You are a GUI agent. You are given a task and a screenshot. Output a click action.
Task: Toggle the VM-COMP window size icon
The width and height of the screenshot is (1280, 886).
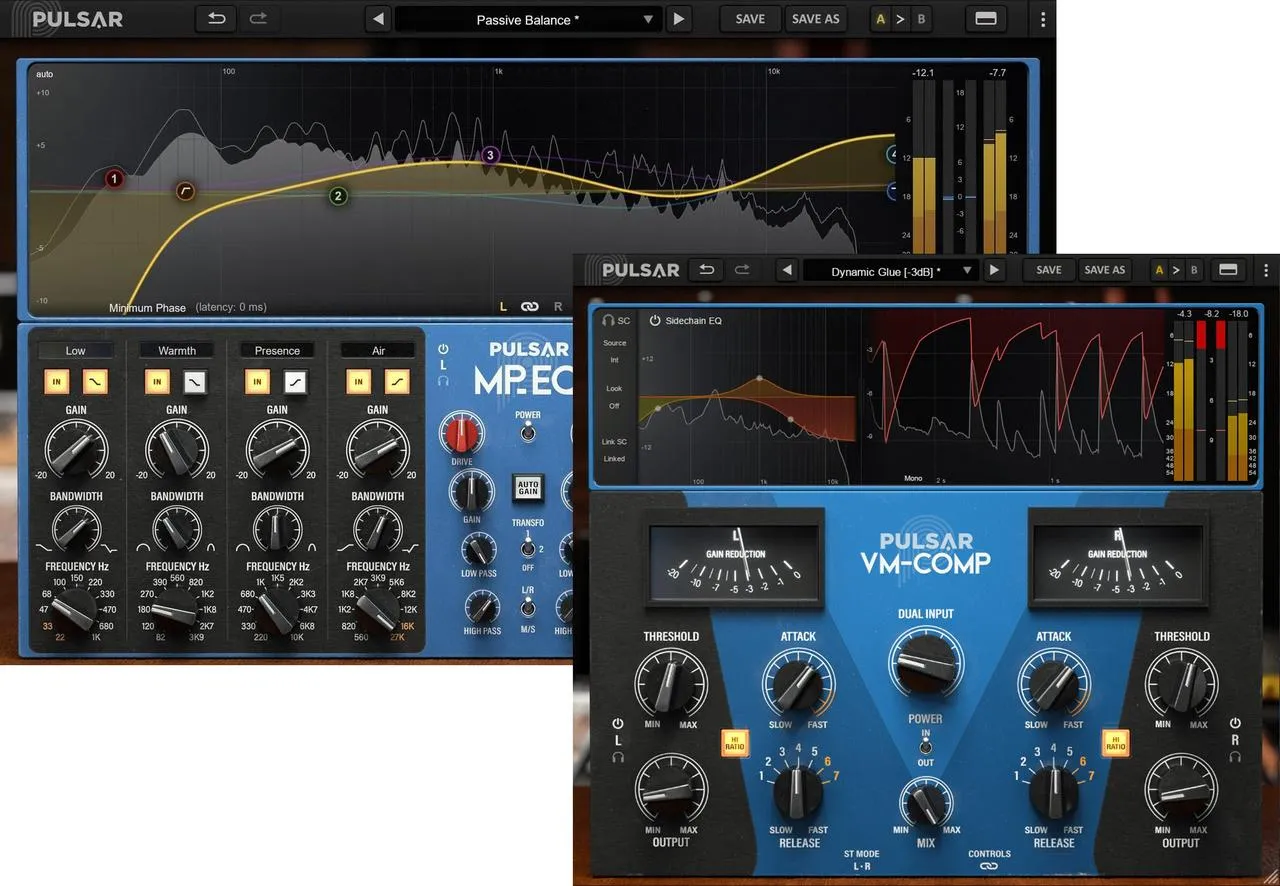[1228, 270]
